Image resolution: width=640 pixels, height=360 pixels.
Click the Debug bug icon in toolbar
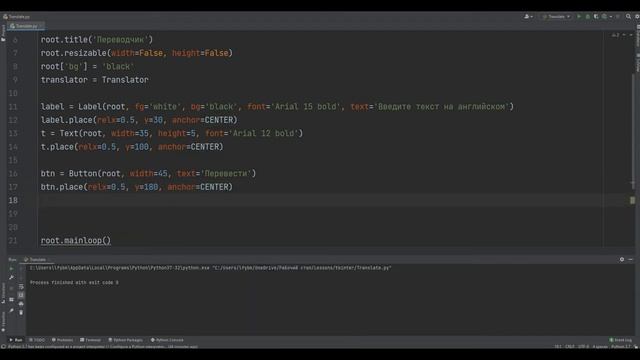(x=588, y=17)
